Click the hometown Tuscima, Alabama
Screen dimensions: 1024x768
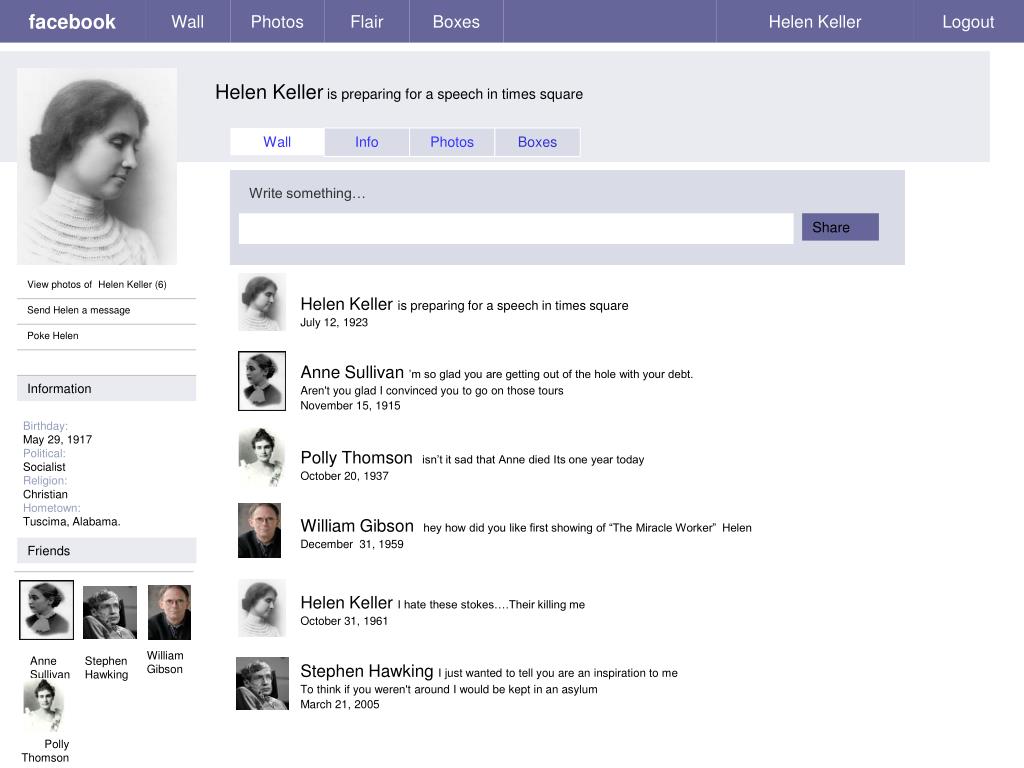pos(72,522)
